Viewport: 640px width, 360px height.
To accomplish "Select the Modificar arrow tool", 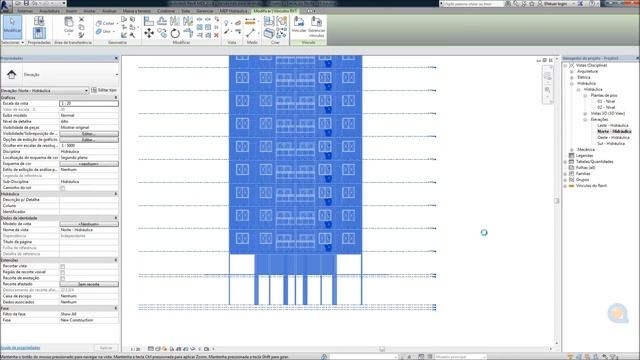I will (12, 26).
